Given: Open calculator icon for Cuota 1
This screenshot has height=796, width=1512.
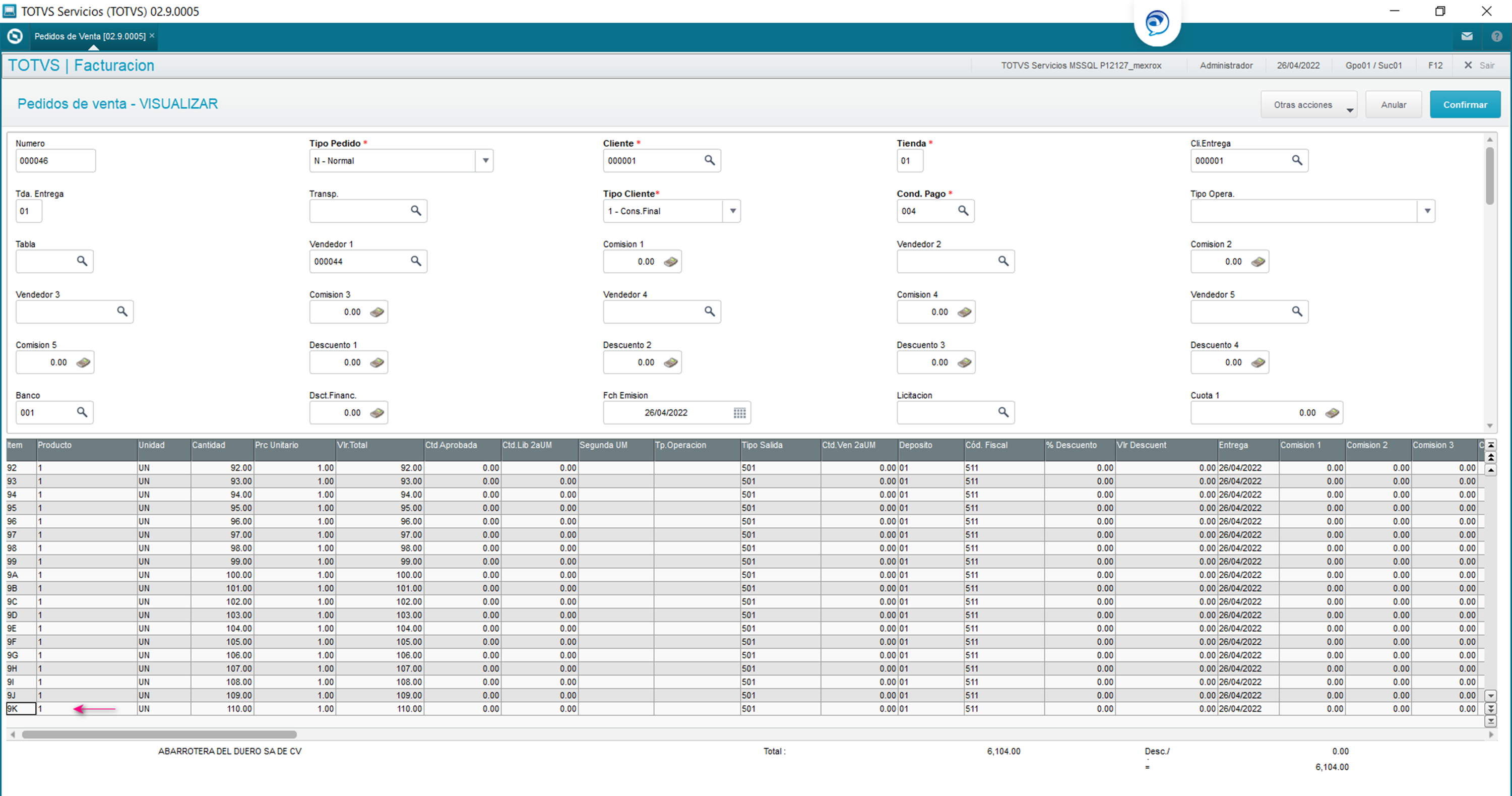Looking at the screenshot, I should click(1333, 413).
